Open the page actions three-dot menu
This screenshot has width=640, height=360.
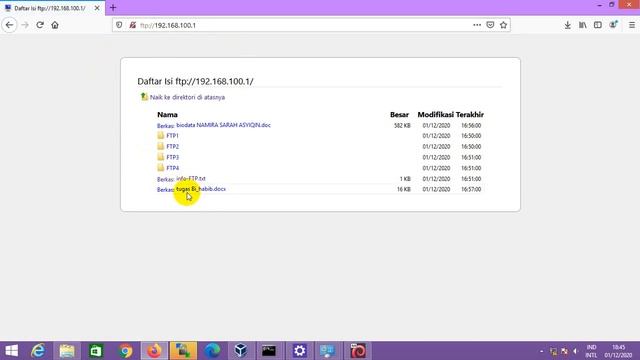point(477,25)
